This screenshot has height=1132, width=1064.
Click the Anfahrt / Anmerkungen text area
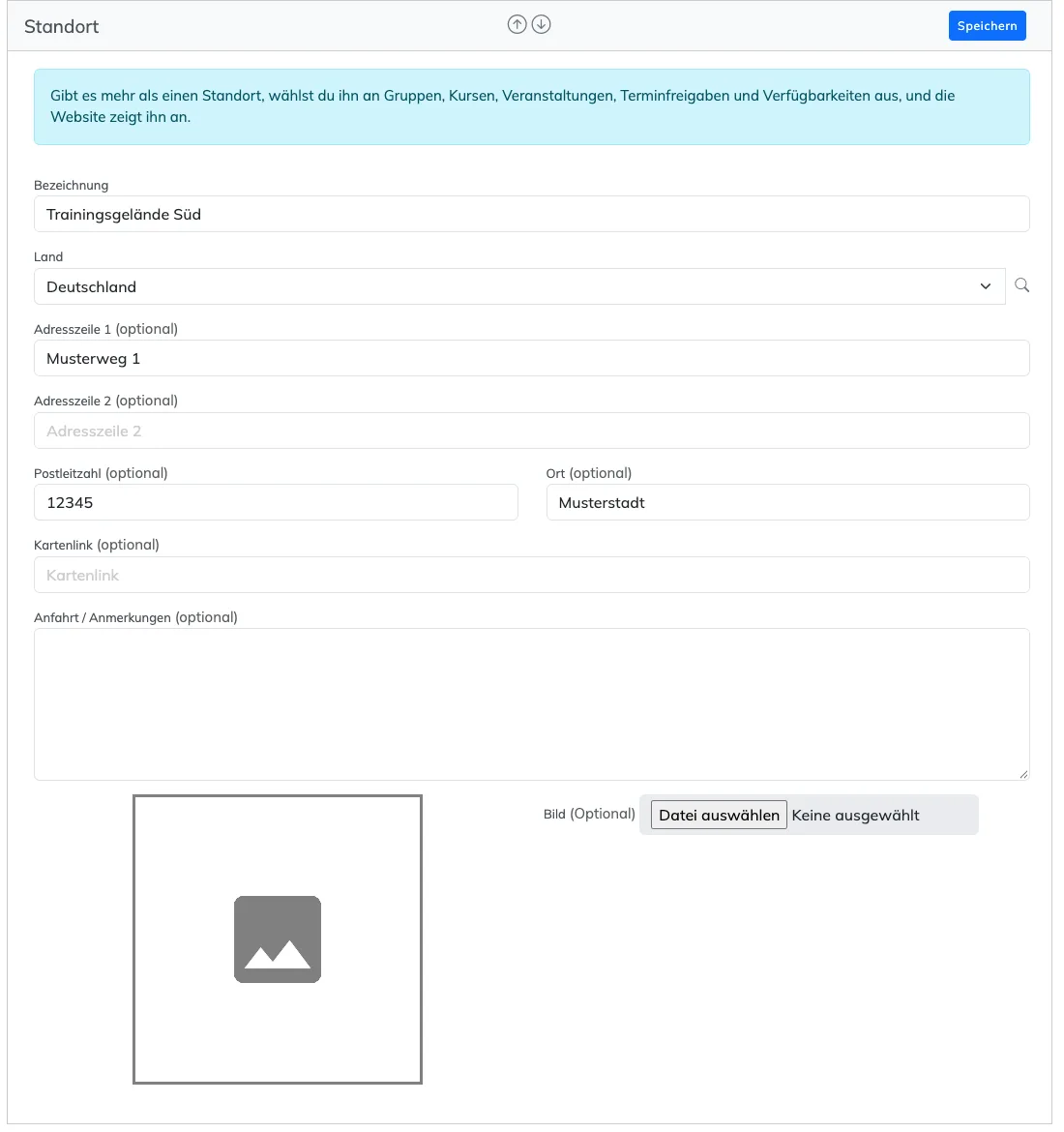(531, 704)
